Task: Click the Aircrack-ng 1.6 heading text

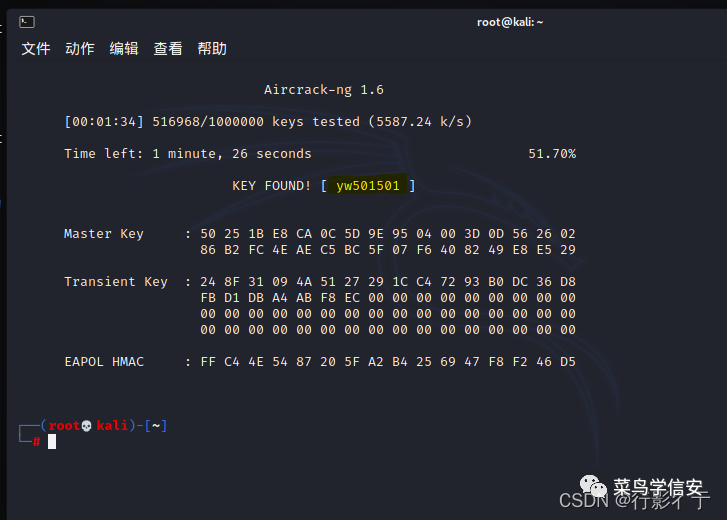Action: [x=324, y=89]
